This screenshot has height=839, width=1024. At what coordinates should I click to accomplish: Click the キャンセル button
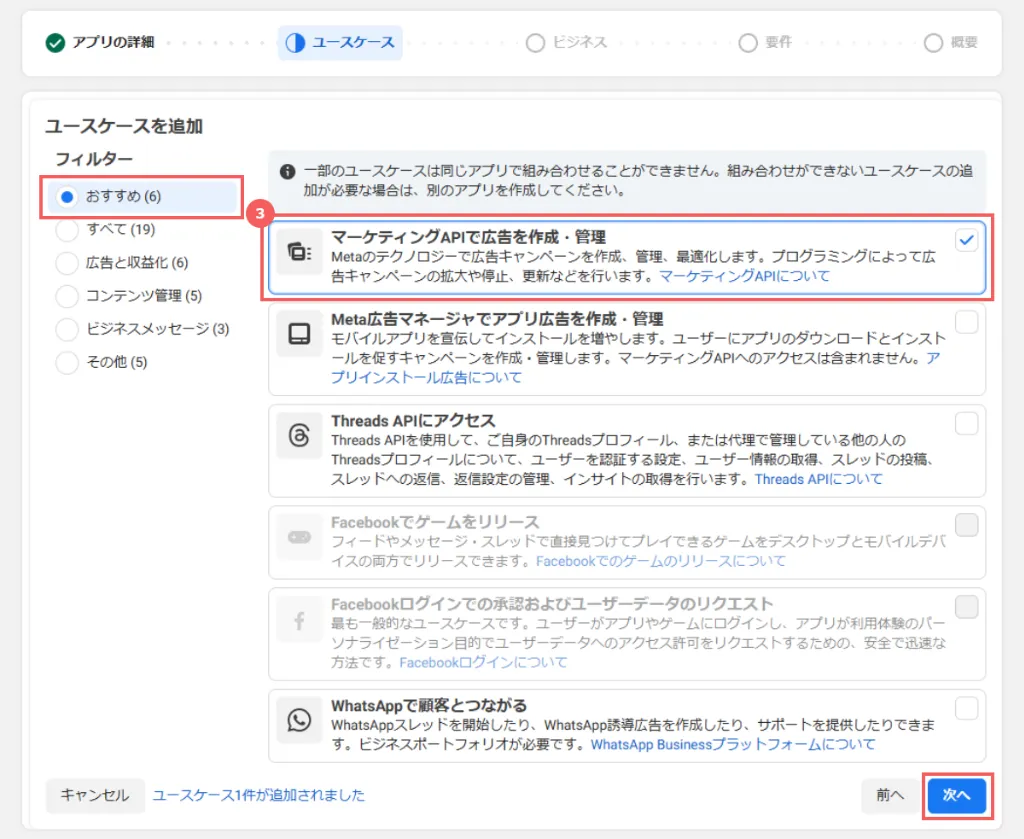(95, 796)
